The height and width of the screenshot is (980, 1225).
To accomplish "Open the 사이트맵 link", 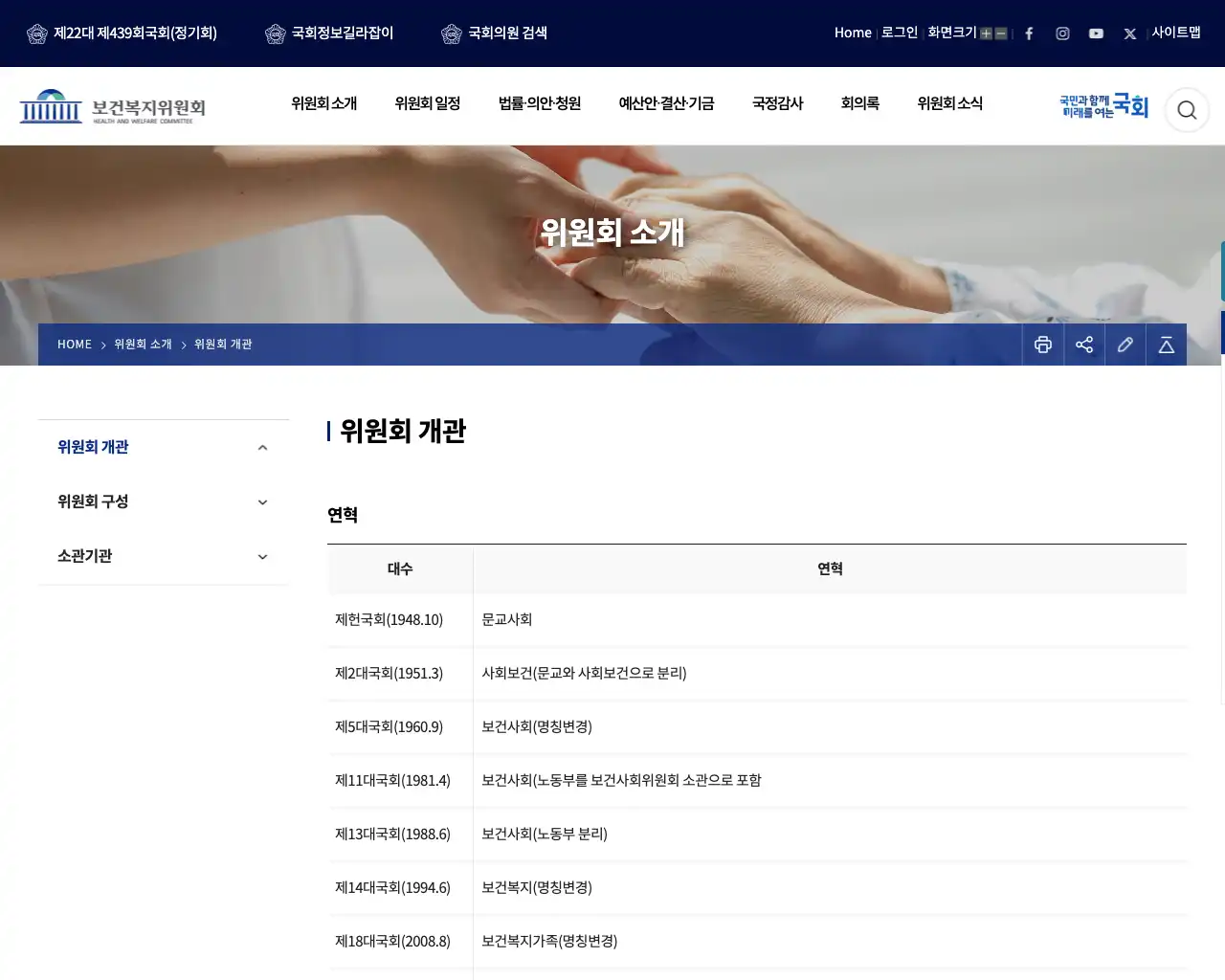I will coord(1176,33).
